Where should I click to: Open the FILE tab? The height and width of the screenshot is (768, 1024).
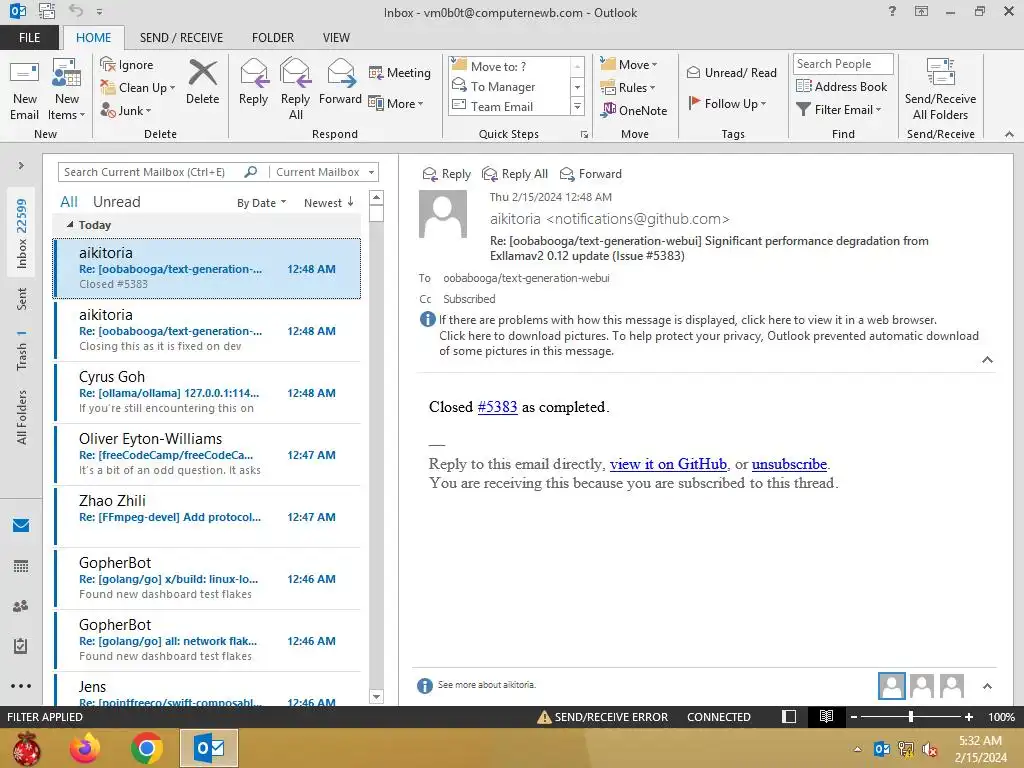[29, 37]
